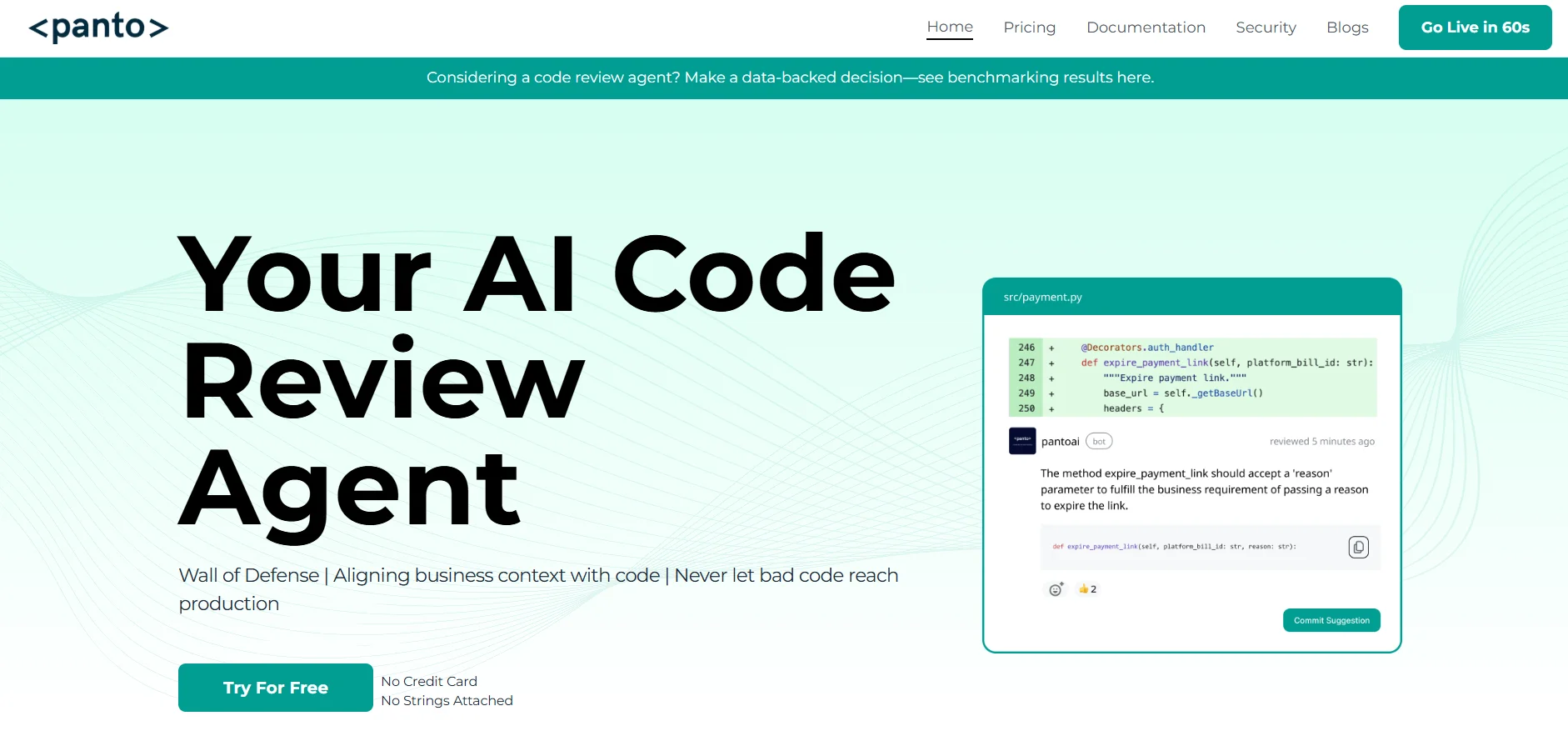Click the panto logo

(98, 28)
